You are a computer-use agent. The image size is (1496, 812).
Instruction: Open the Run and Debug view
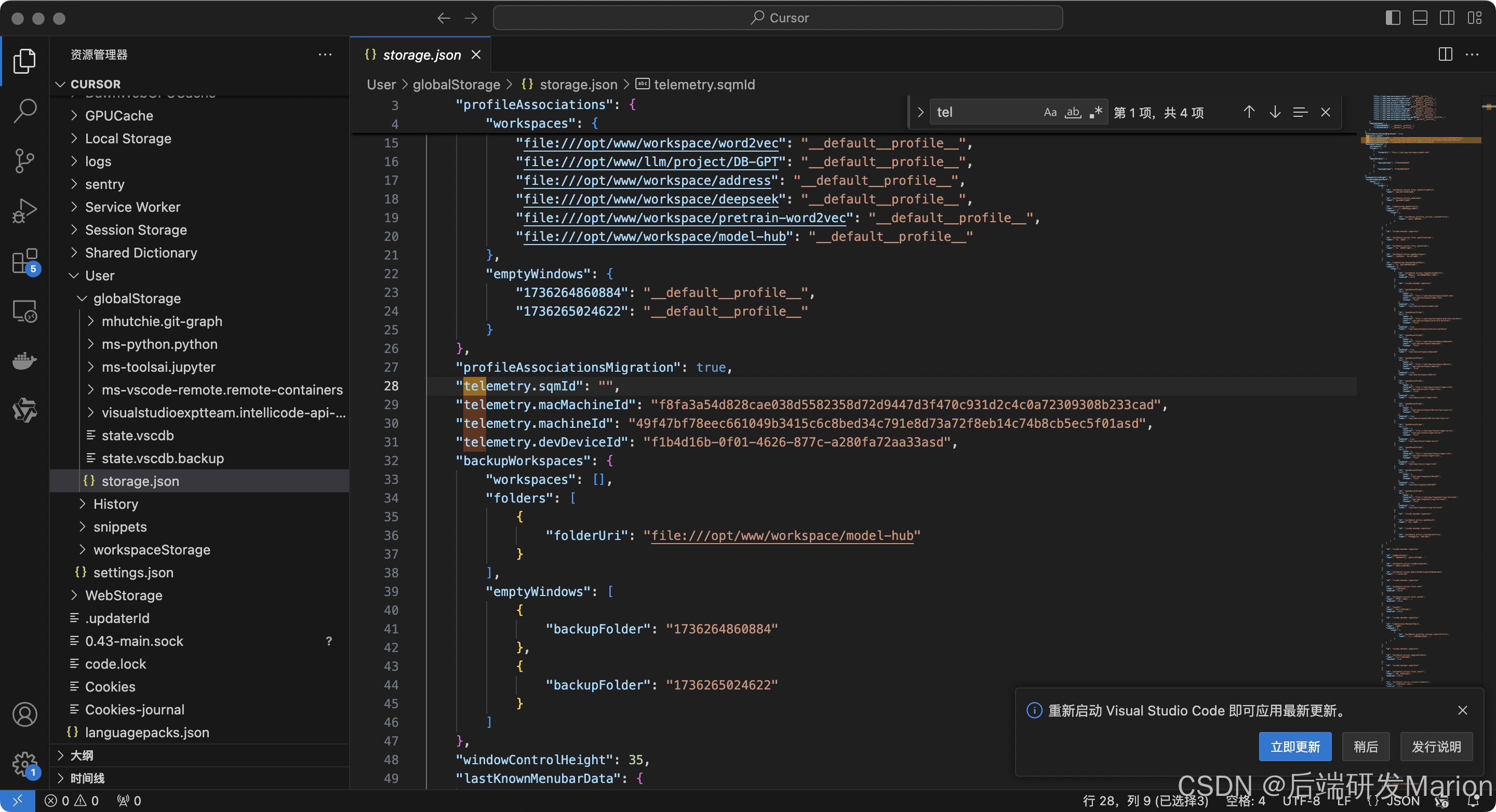click(x=24, y=210)
